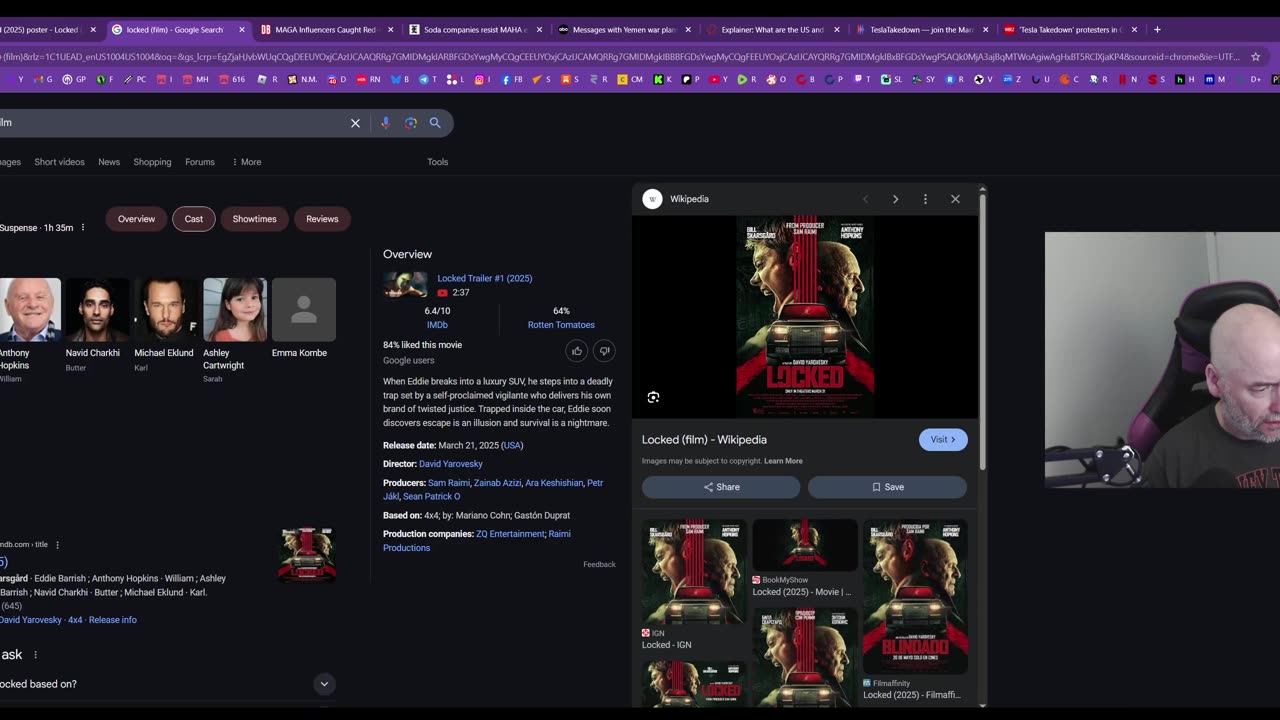Screen dimensions: 1280x720
Task: Clear the search box with the X icon
Action: [355, 123]
